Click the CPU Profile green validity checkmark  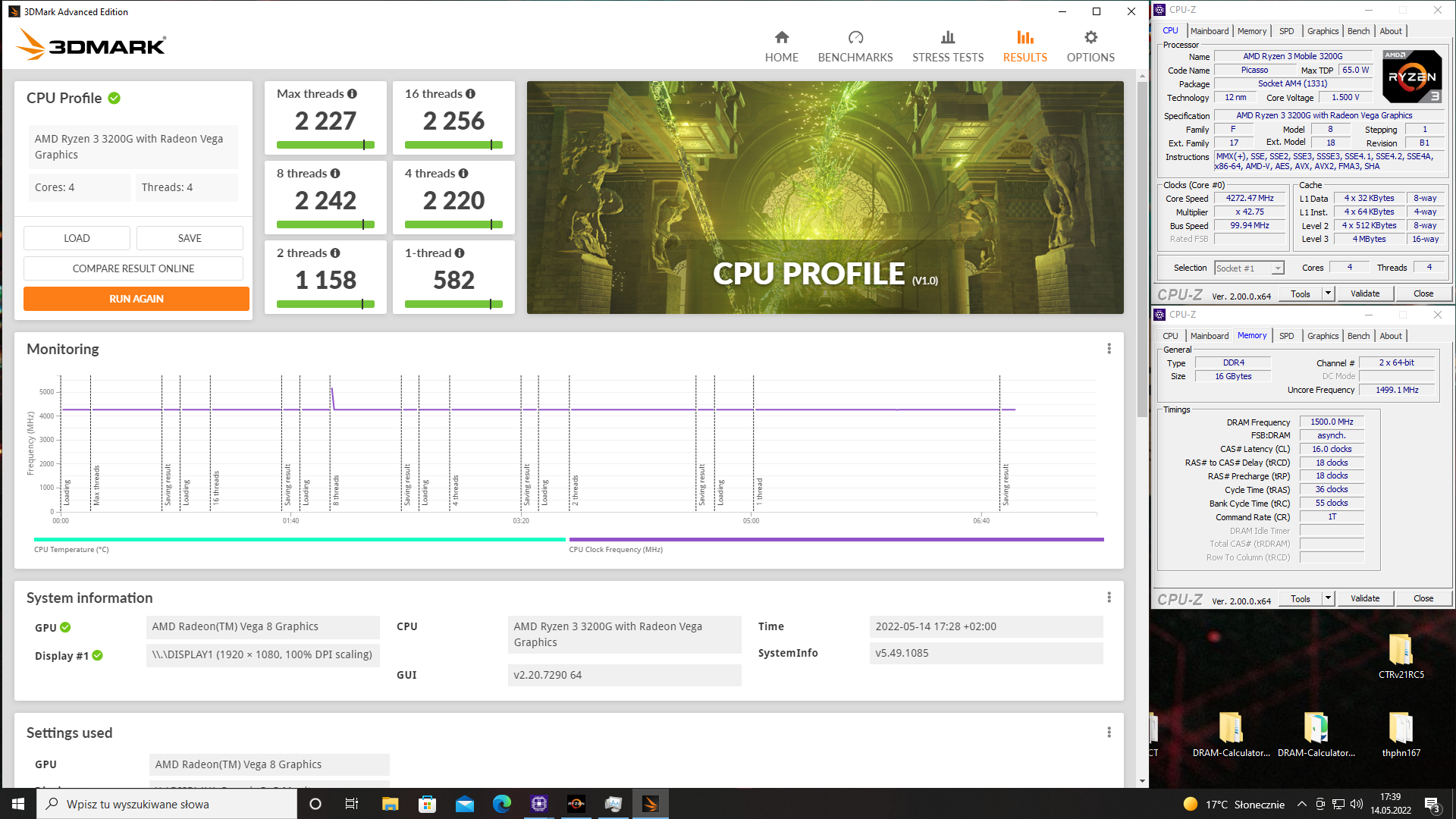point(115,98)
